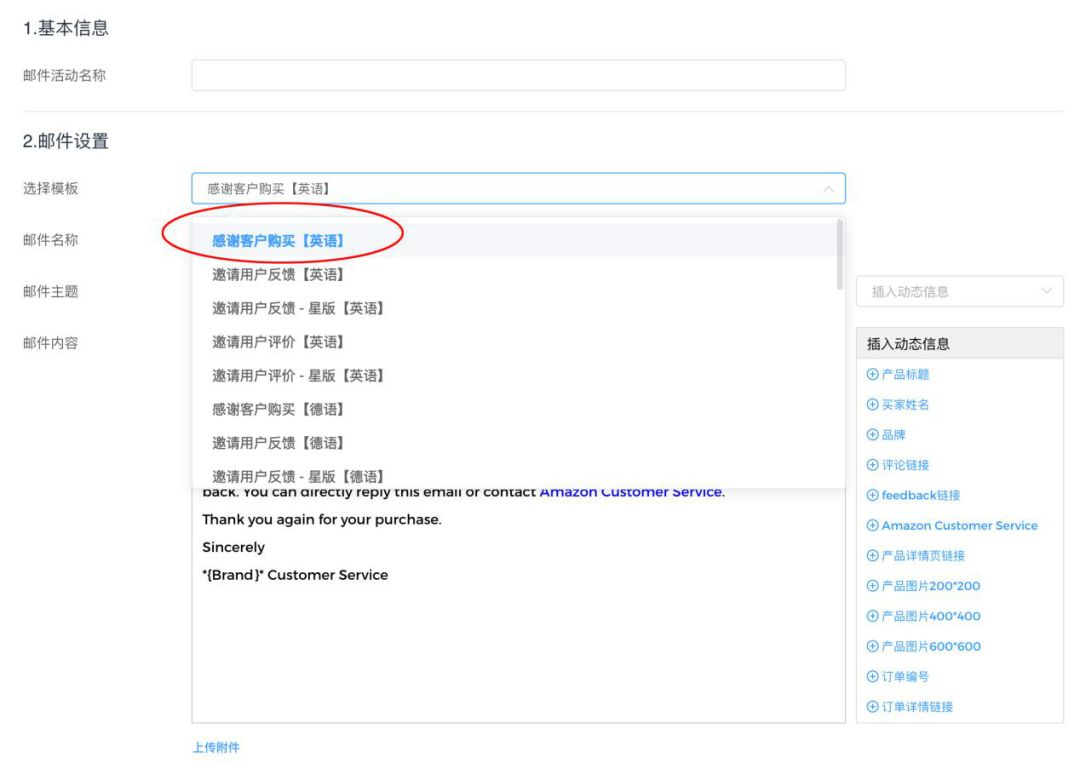
Task: Click plus icon beside 产品标题
Action: tap(872, 375)
